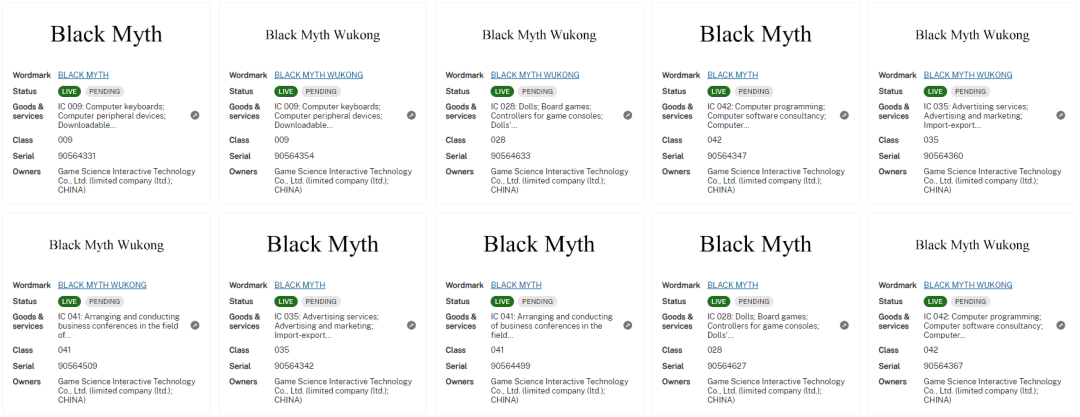Open BLACK MYTH WUKONG link for serial 90564633

pos(535,75)
